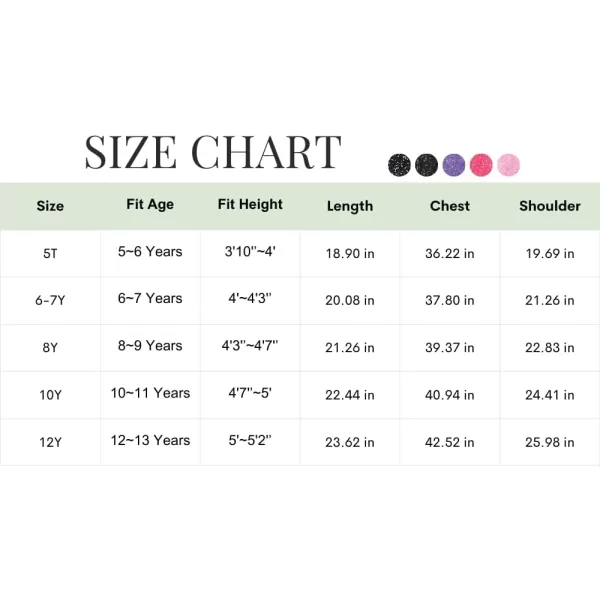Select the second black glitter swatch
The width and height of the screenshot is (600, 600).
(x=426, y=165)
